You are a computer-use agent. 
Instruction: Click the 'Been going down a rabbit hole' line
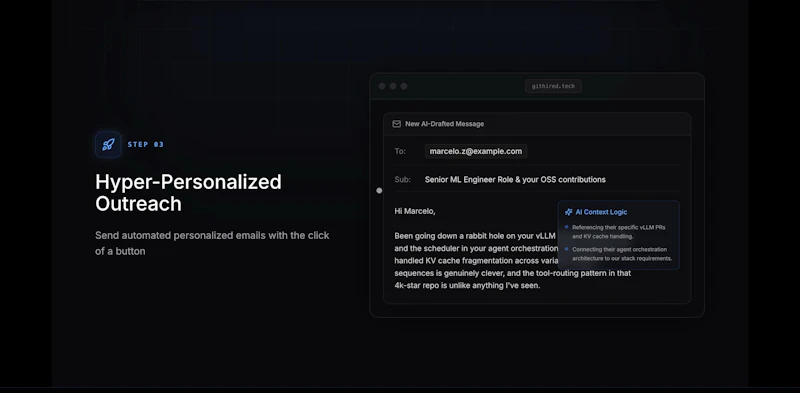coord(475,236)
